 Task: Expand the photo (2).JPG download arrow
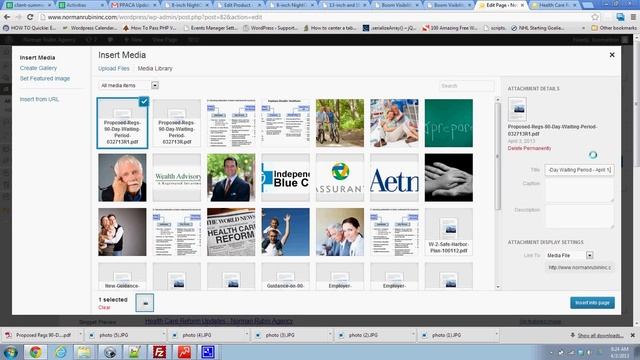[x=413, y=335]
